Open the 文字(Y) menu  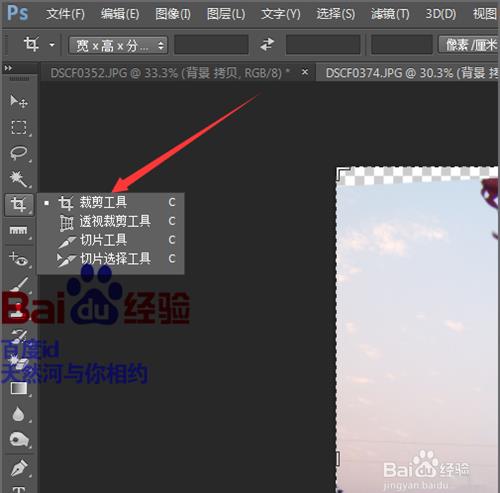point(281,14)
